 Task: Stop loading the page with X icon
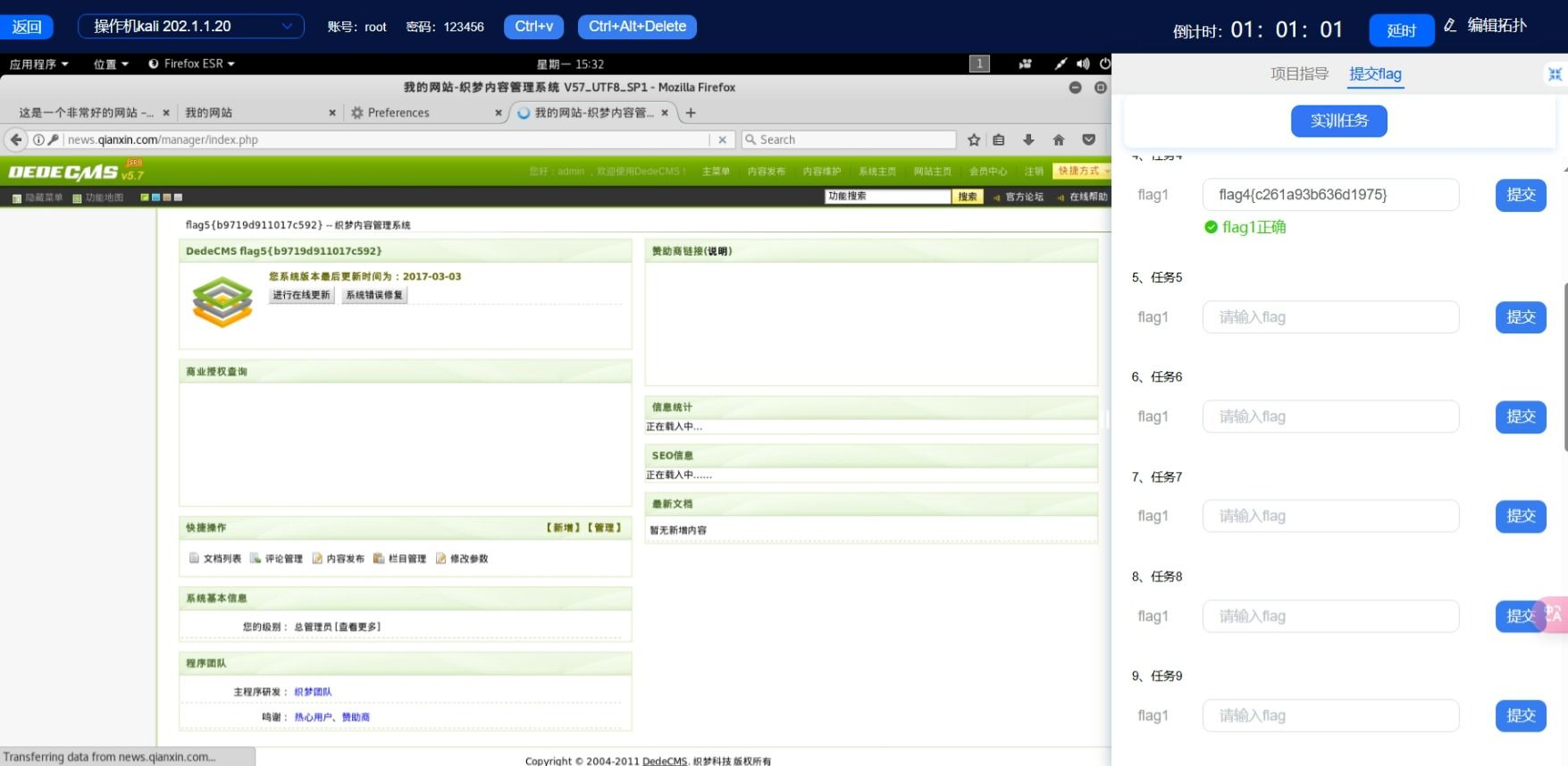click(x=723, y=139)
